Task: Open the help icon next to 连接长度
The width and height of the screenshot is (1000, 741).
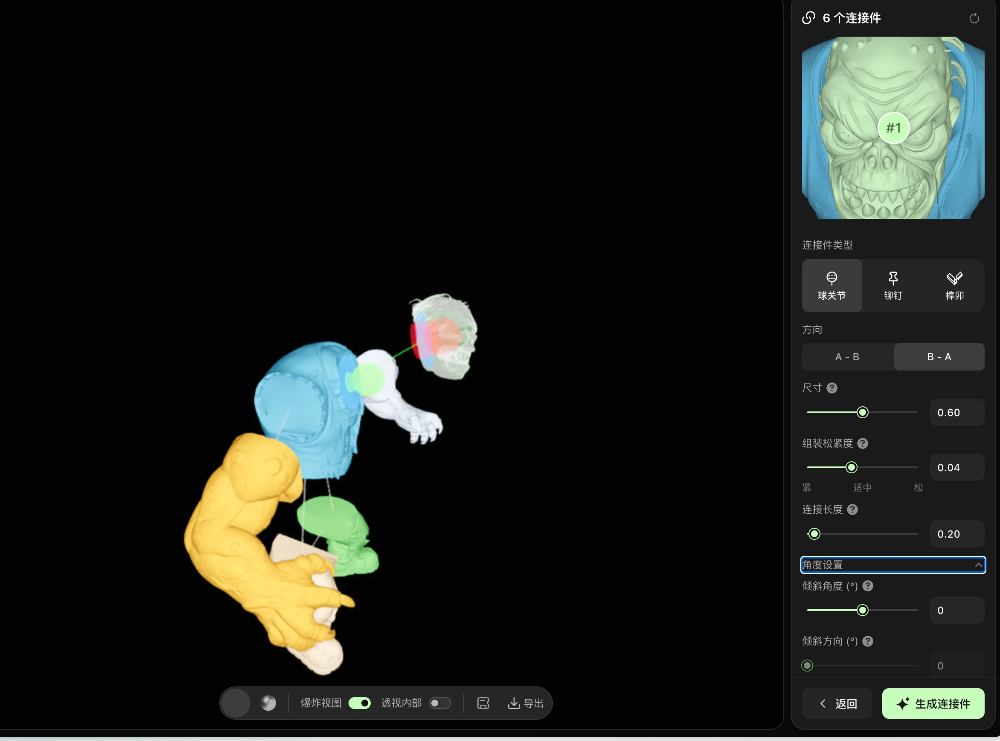Action: coord(852,510)
